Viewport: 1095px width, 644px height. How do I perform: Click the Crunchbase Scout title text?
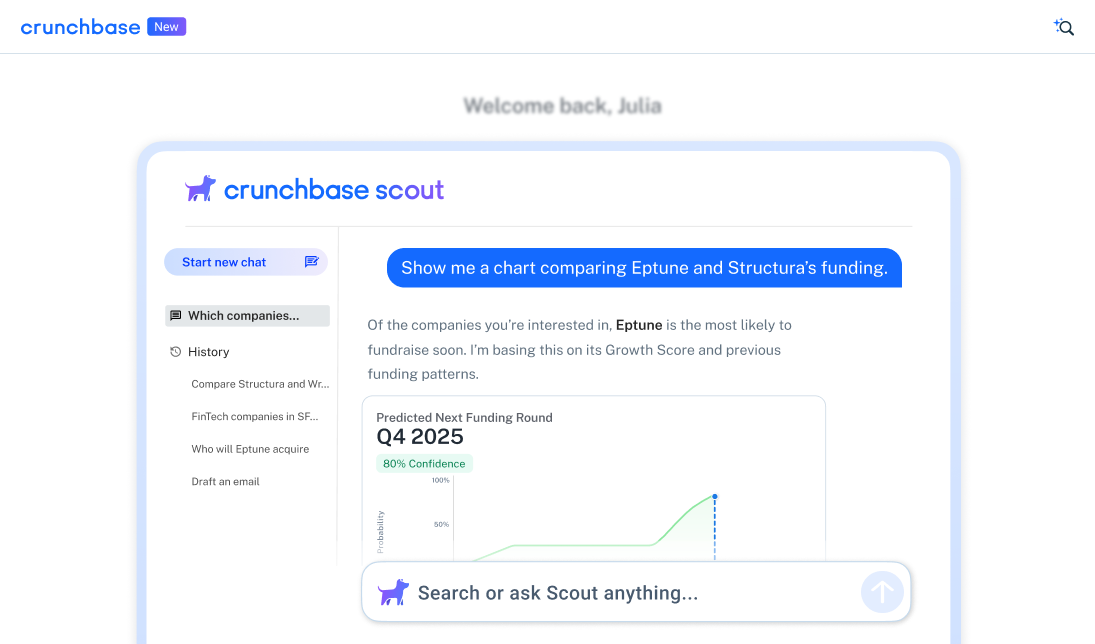pyautogui.click(x=334, y=189)
